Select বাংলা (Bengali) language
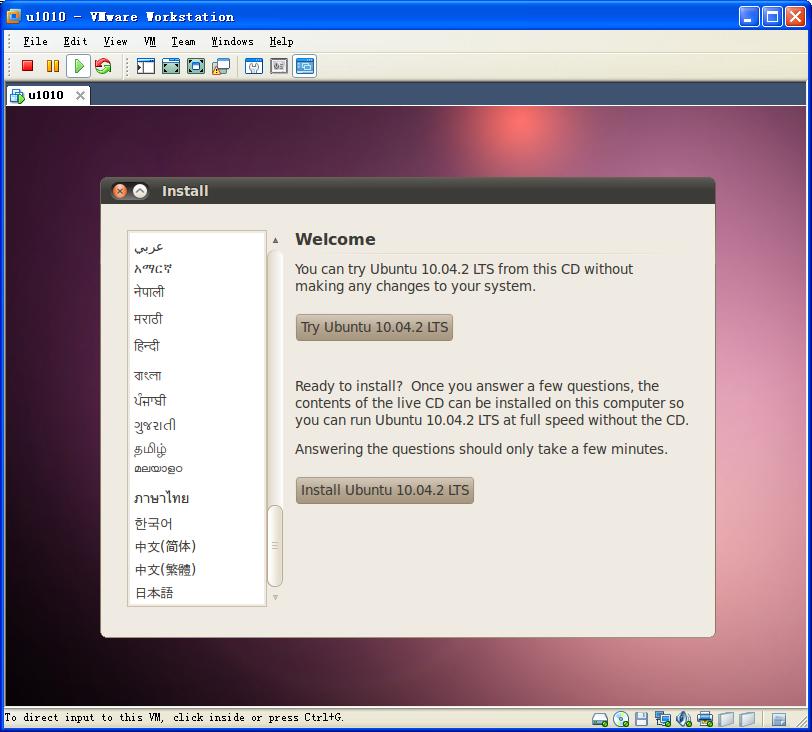 click(197, 375)
